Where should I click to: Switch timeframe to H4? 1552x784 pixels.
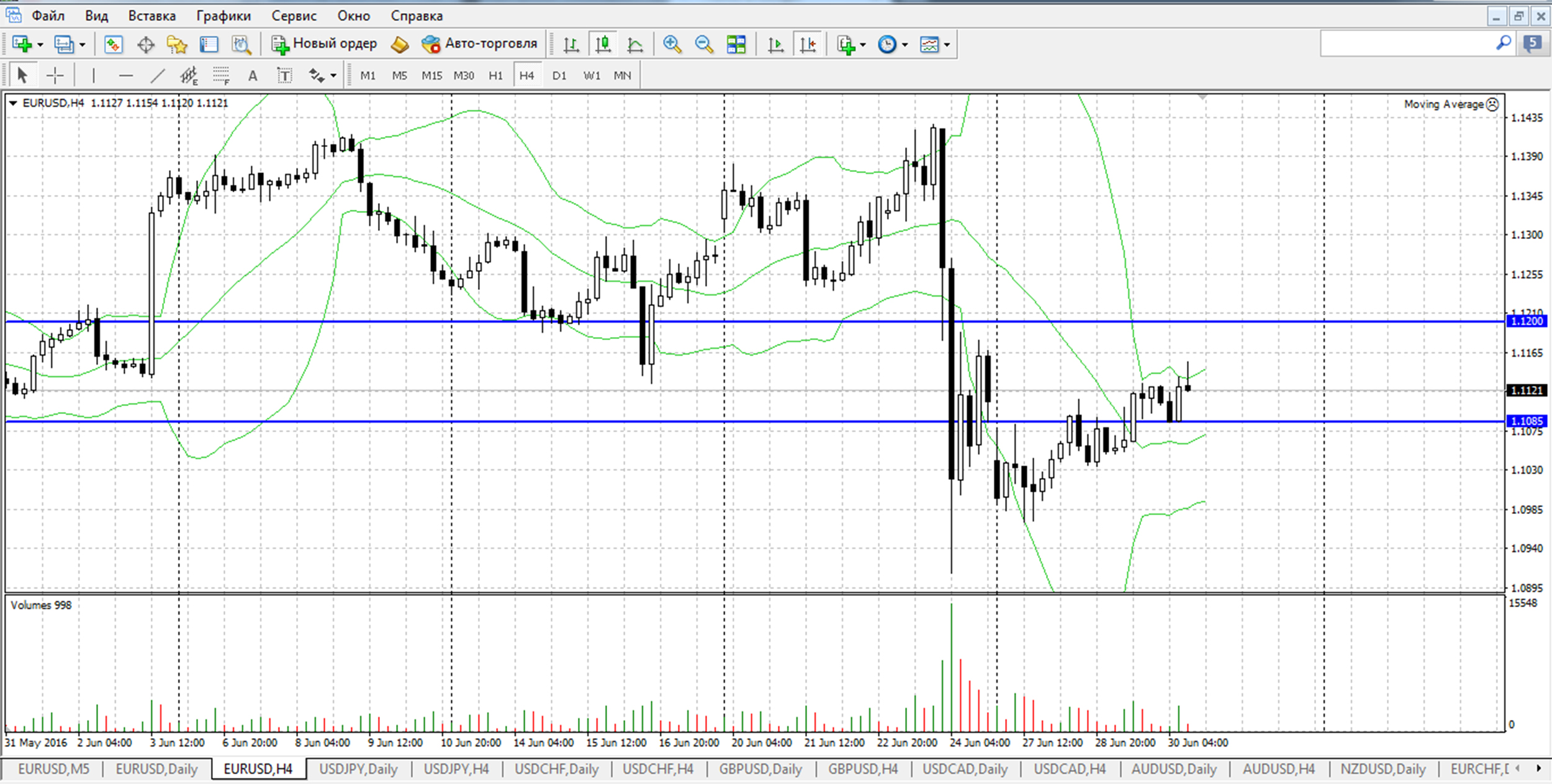(526, 76)
